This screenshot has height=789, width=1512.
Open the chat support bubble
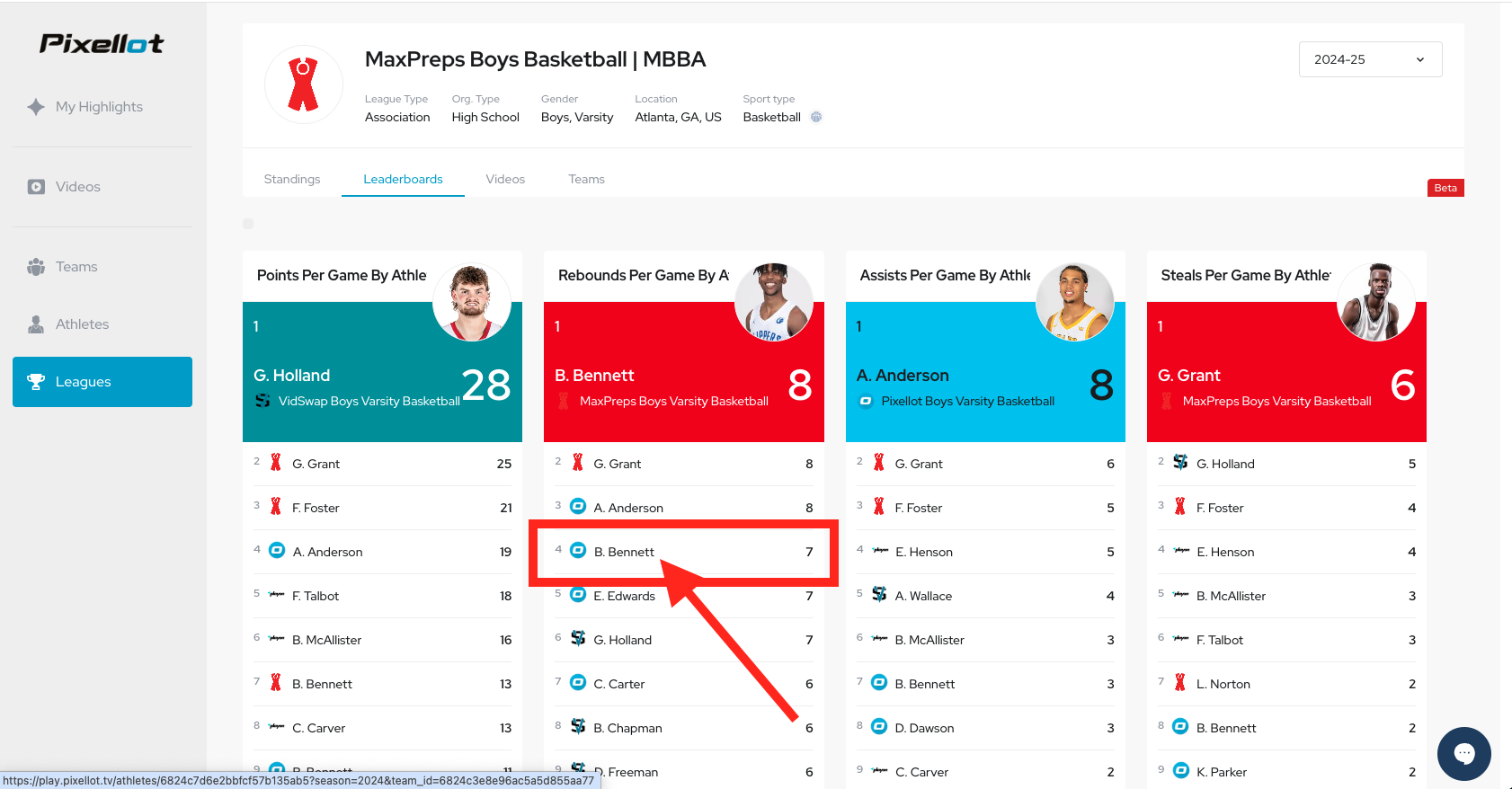click(x=1464, y=754)
